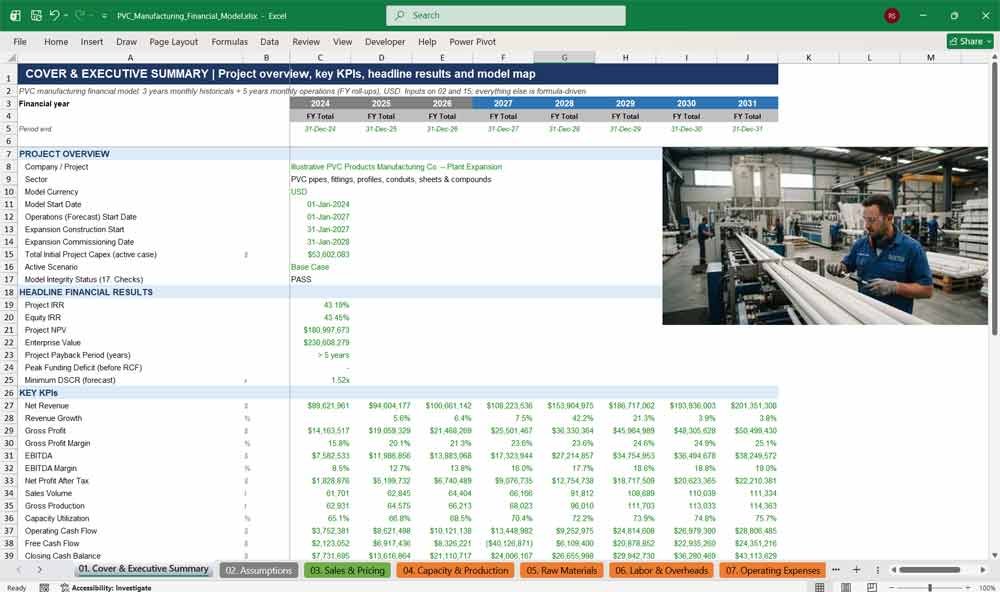Click the macro recording status icon
The width and height of the screenshot is (1000, 592).
44,588
